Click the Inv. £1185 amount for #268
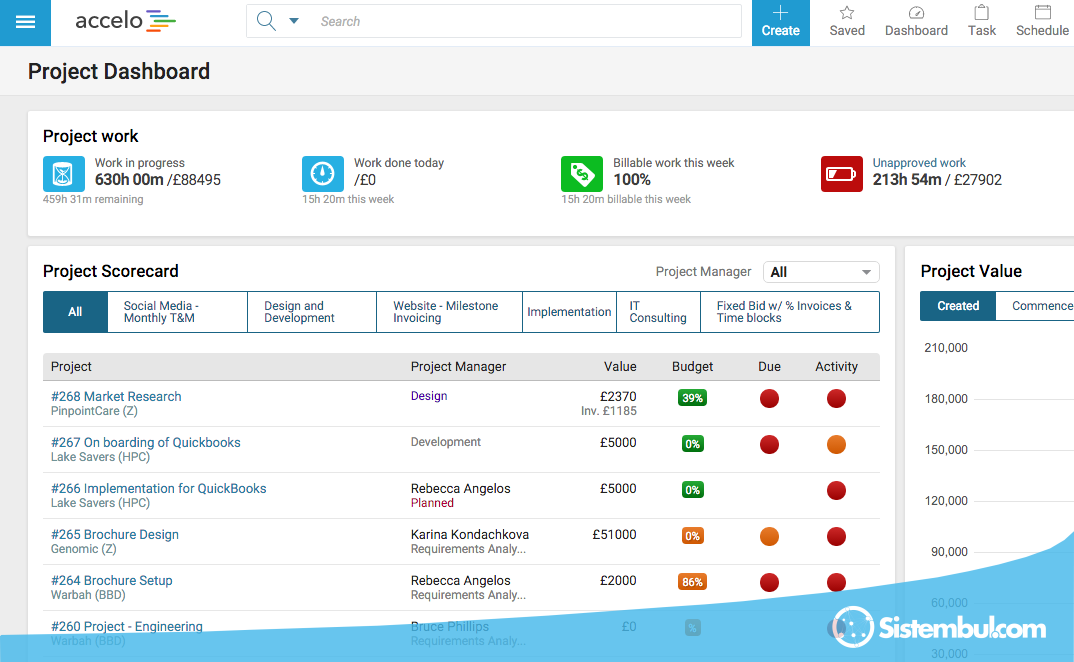 pyautogui.click(x=609, y=411)
